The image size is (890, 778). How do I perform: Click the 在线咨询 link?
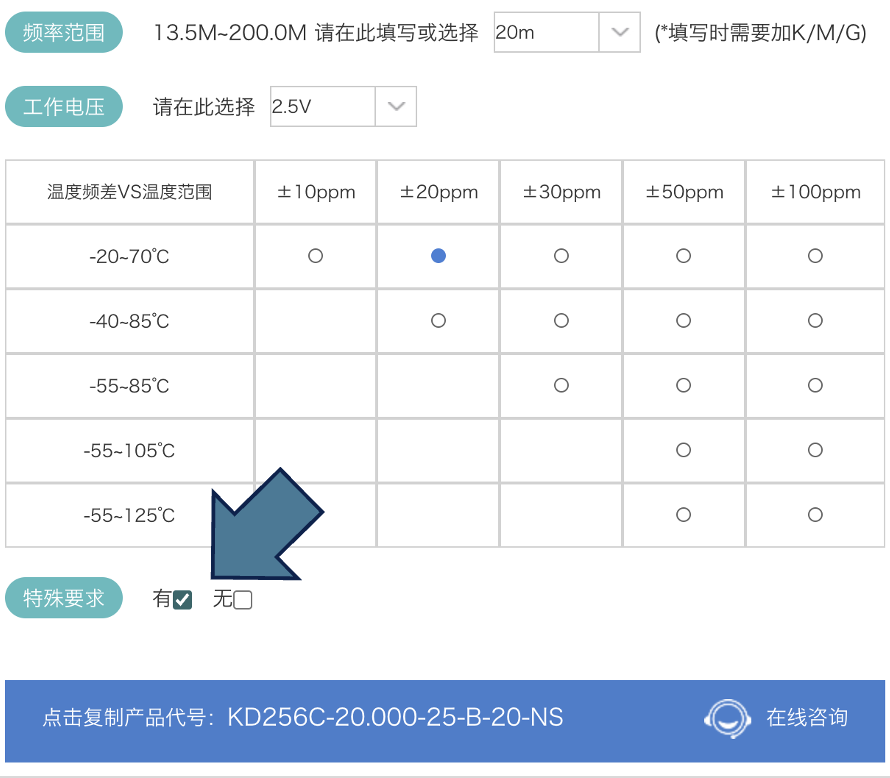pyautogui.click(x=807, y=717)
